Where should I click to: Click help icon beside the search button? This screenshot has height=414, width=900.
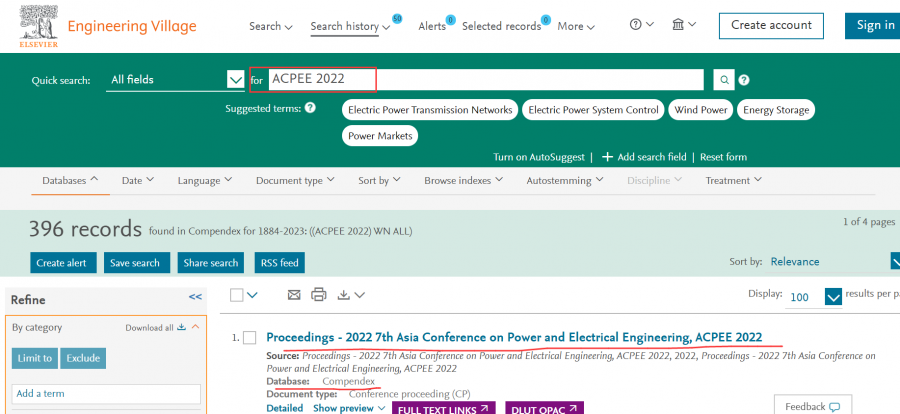[744, 80]
